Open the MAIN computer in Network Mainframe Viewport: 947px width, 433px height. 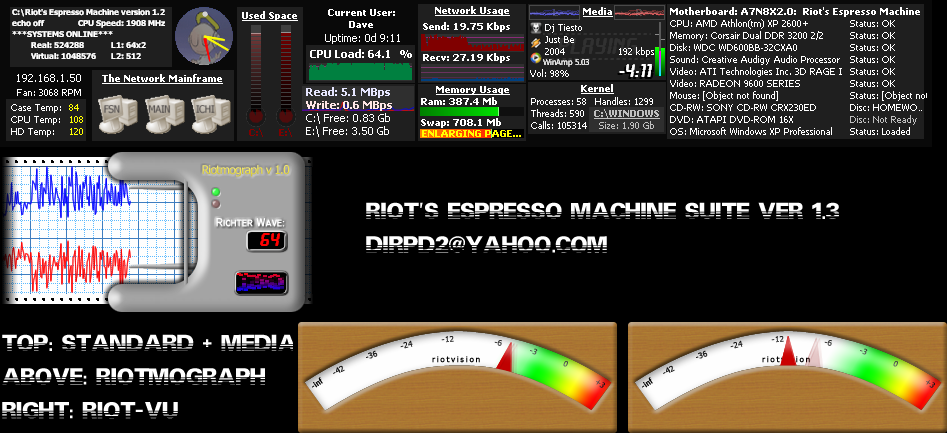point(164,113)
